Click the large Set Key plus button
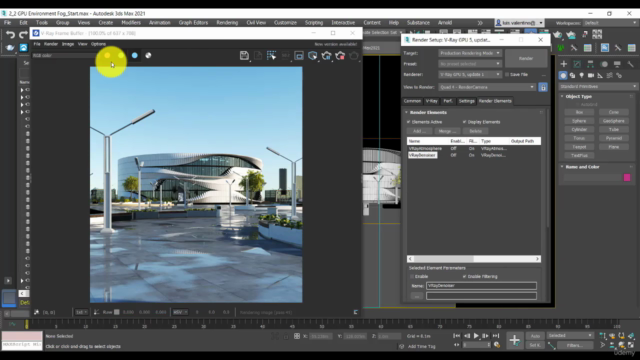Screen dimensions: 640x360 [515, 340]
